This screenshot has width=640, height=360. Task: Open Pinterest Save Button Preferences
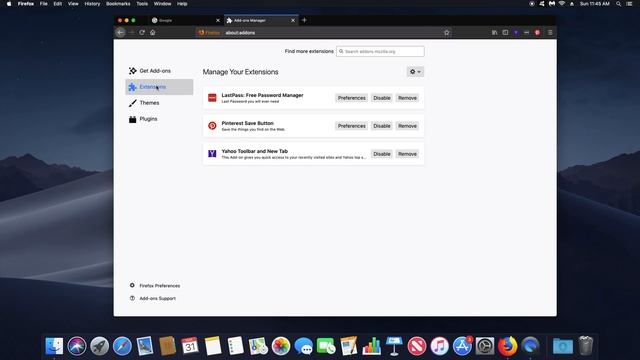pos(351,126)
